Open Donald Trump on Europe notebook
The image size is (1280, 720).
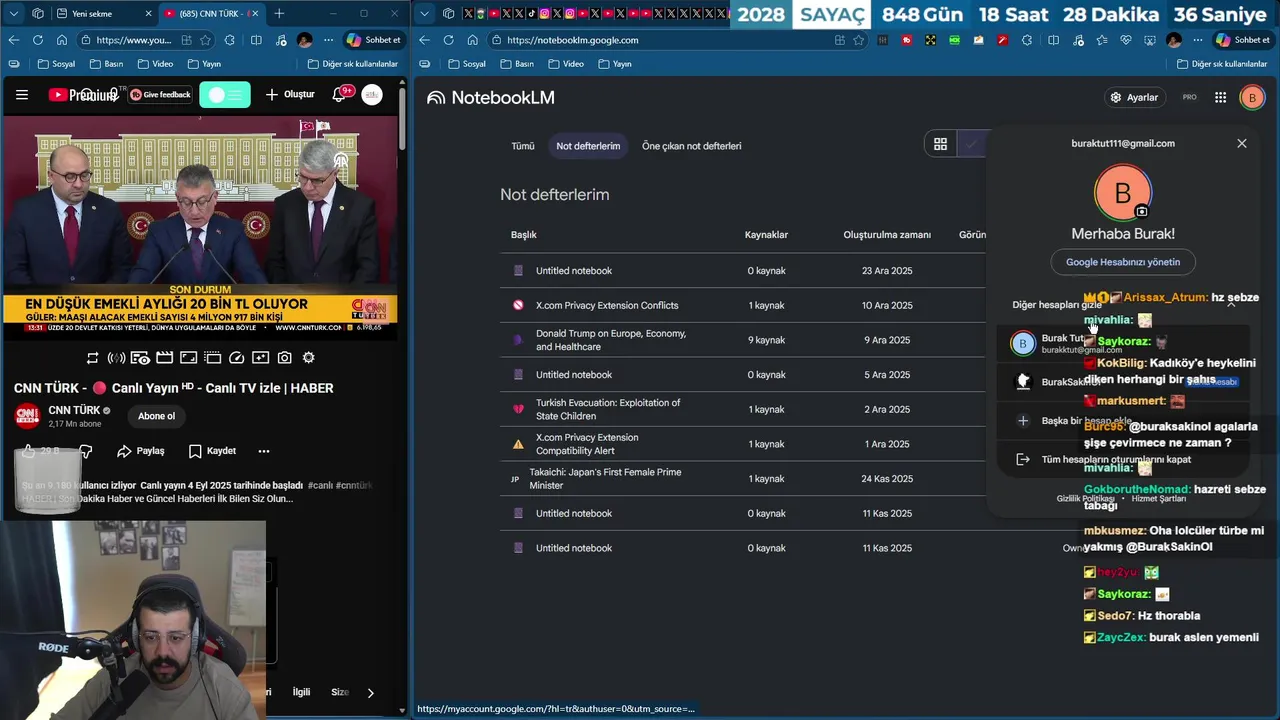coord(611,340)
